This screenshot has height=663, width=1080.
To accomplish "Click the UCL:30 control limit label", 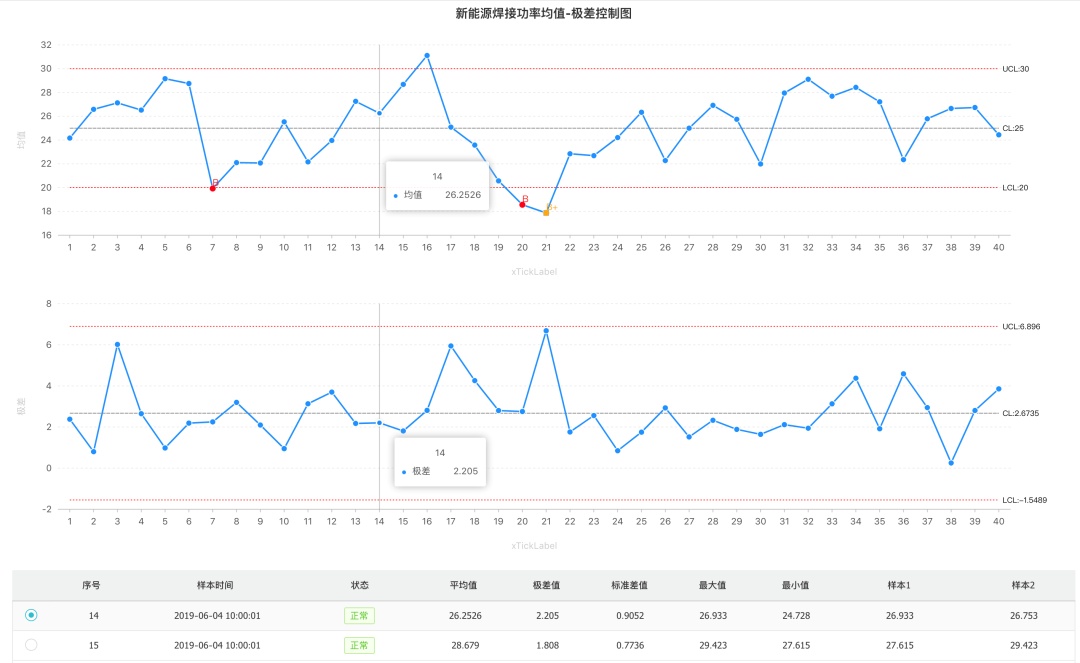I will (x=1015, y=69).
